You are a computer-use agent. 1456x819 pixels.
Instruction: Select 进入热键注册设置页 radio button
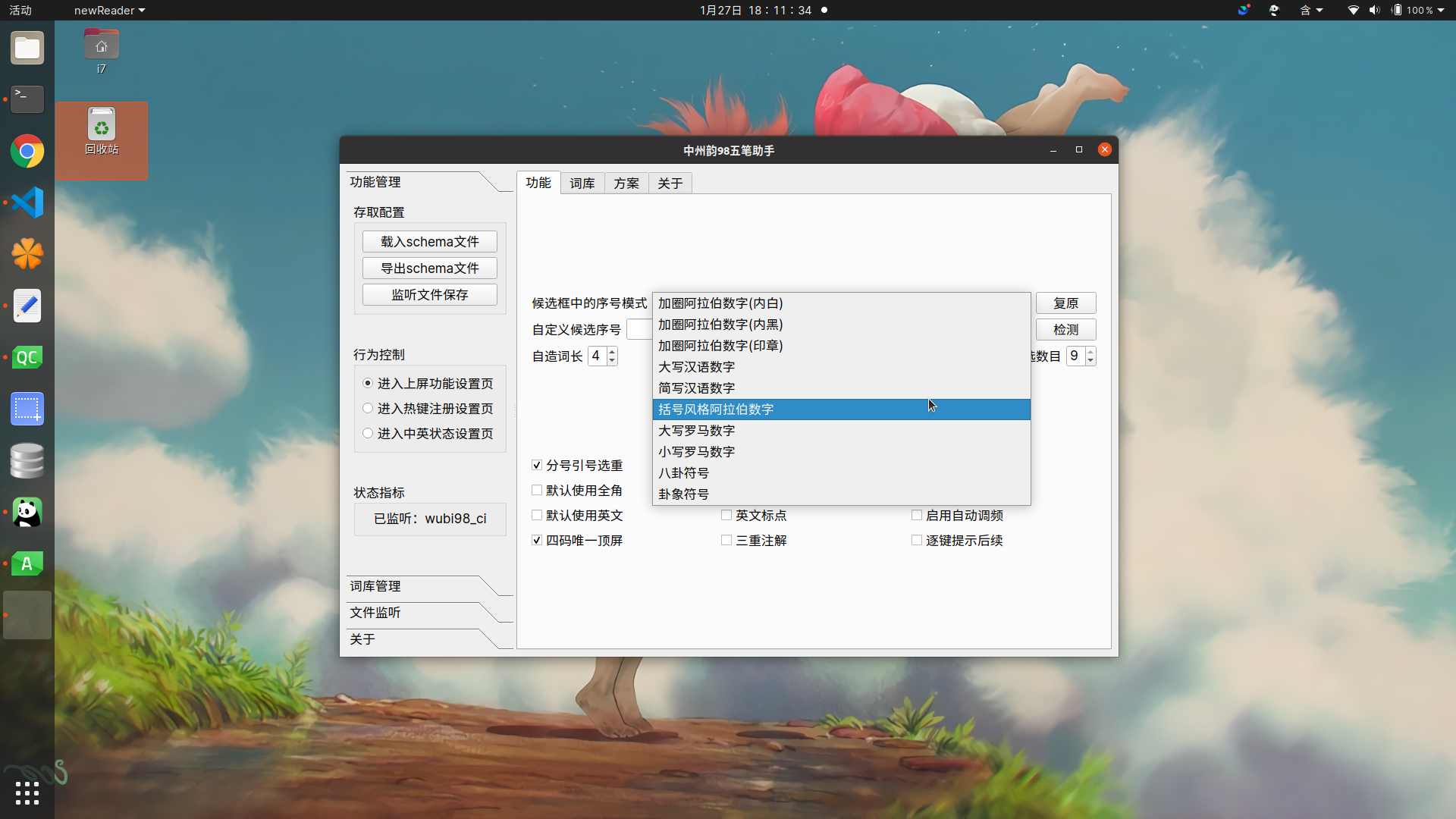click(x=368, y=409)
